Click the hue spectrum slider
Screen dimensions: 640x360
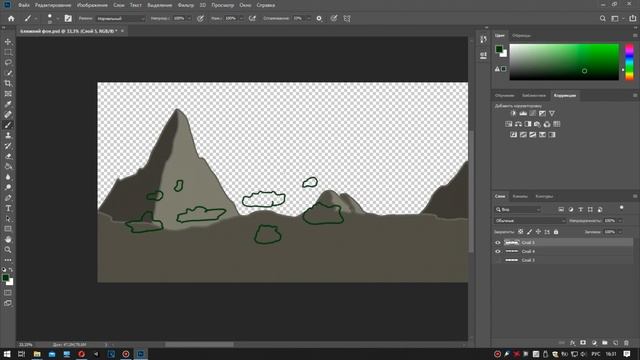pyautogui.click(x=629, y=62)
